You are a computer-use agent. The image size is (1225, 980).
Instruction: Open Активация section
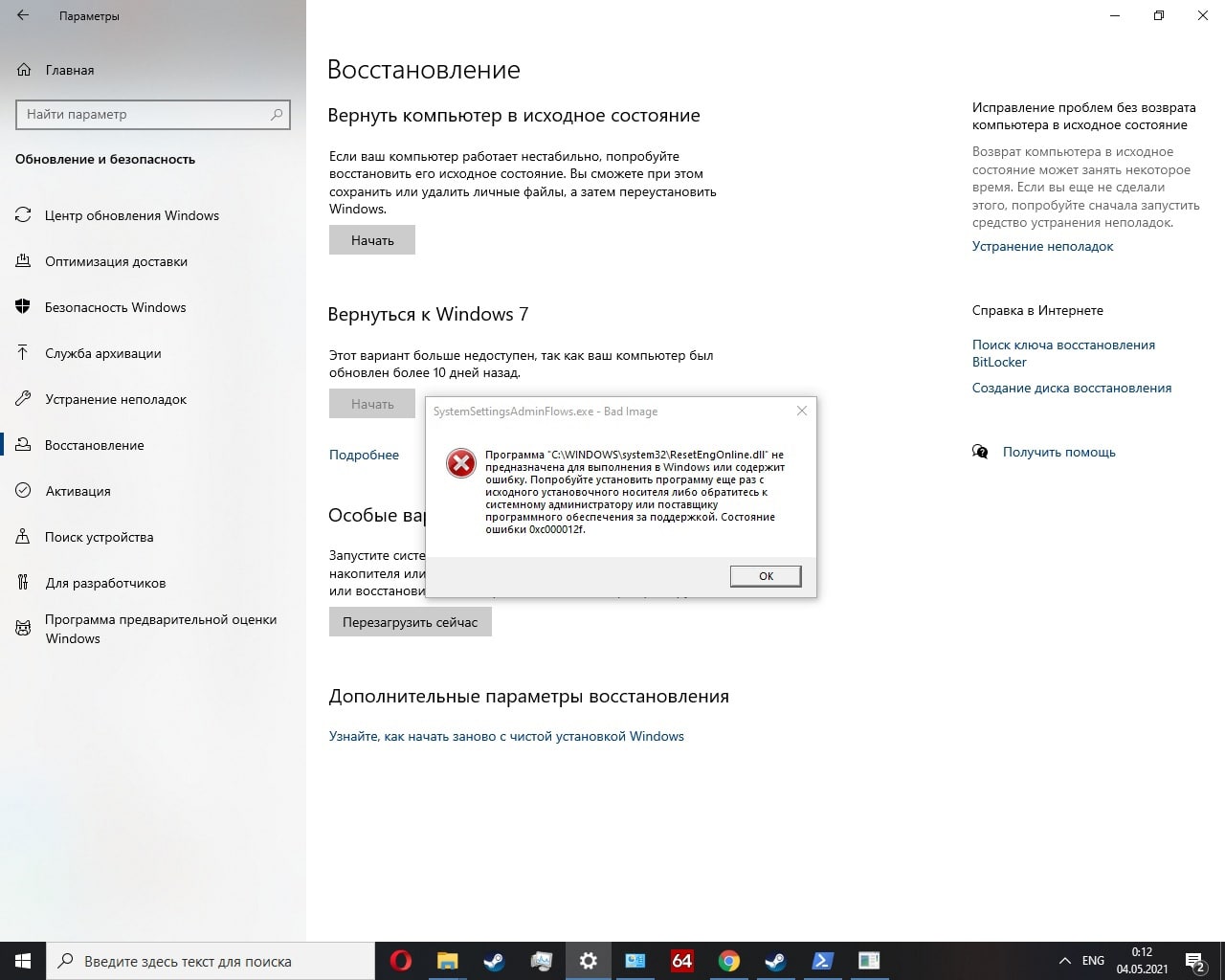[78, 491]
